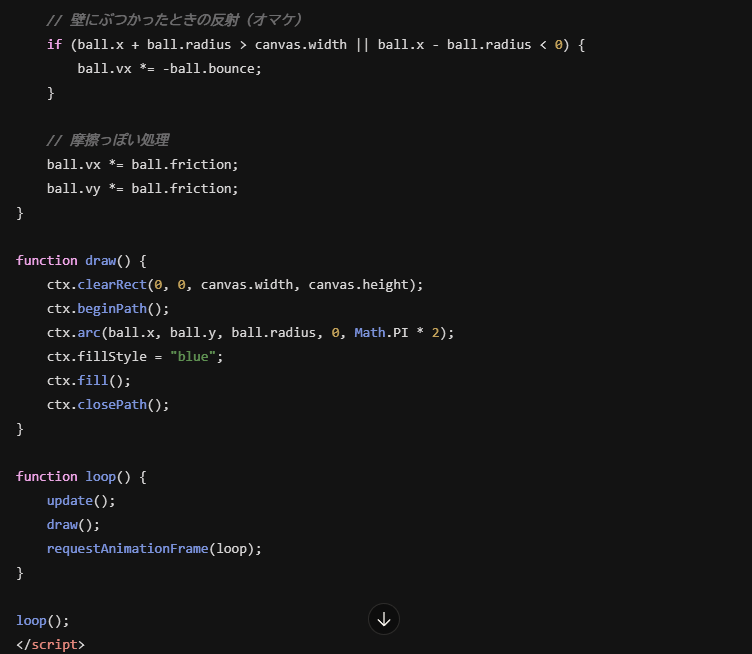Click the scroll-to-bottom arrow button
Screen dimensions: 752x654
click(x=384, y=619)
